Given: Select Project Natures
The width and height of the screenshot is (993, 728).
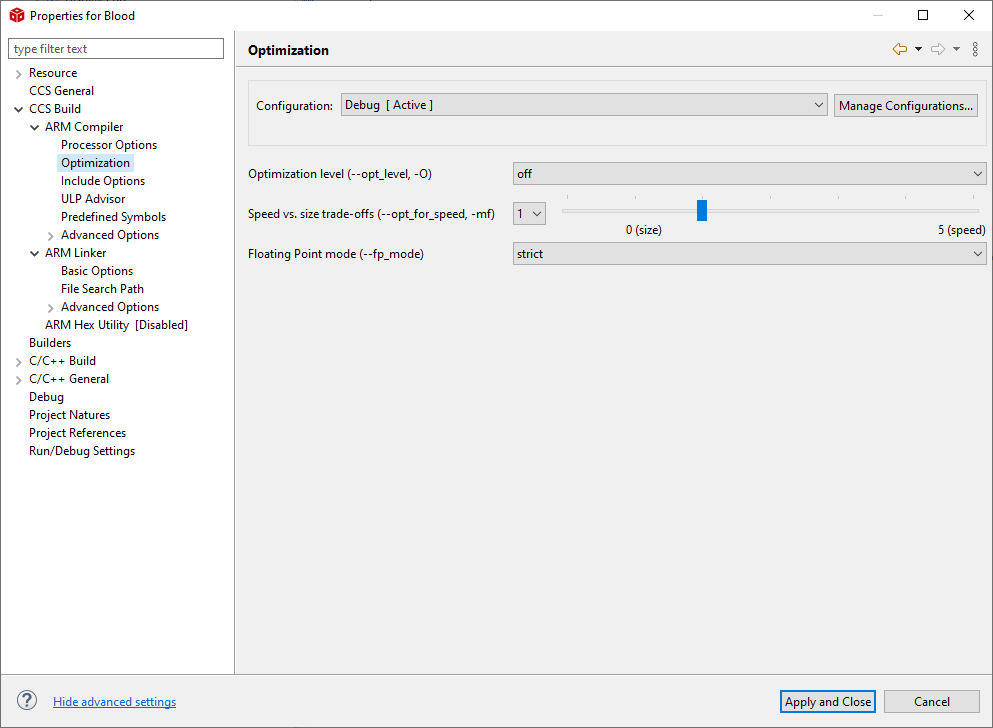Looking at the screenshot, I should pyautogui.click(x=70, y=415).
